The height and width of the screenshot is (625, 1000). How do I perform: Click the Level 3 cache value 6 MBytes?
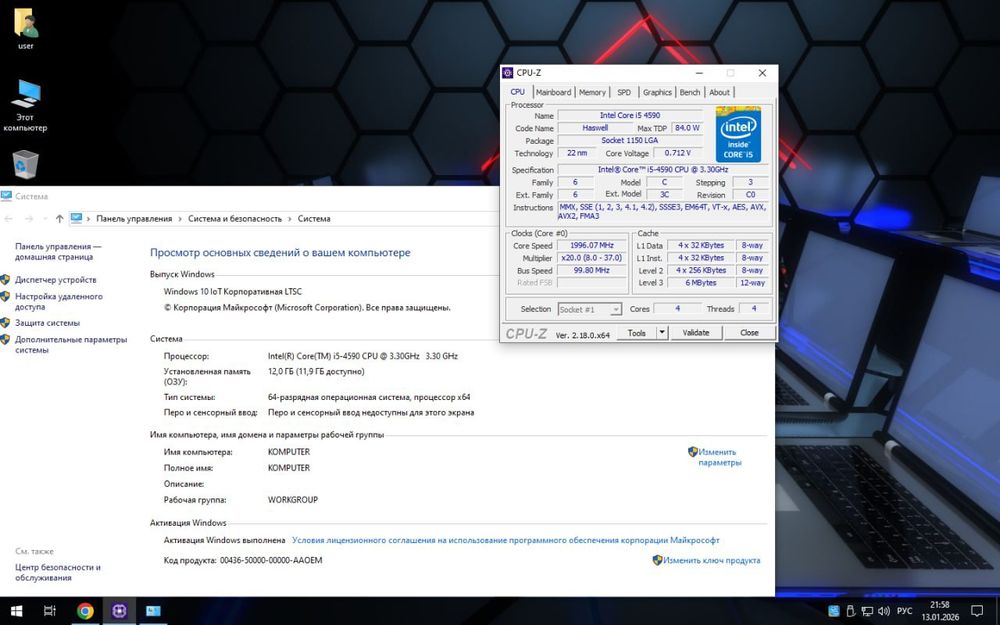coord(701,283)
